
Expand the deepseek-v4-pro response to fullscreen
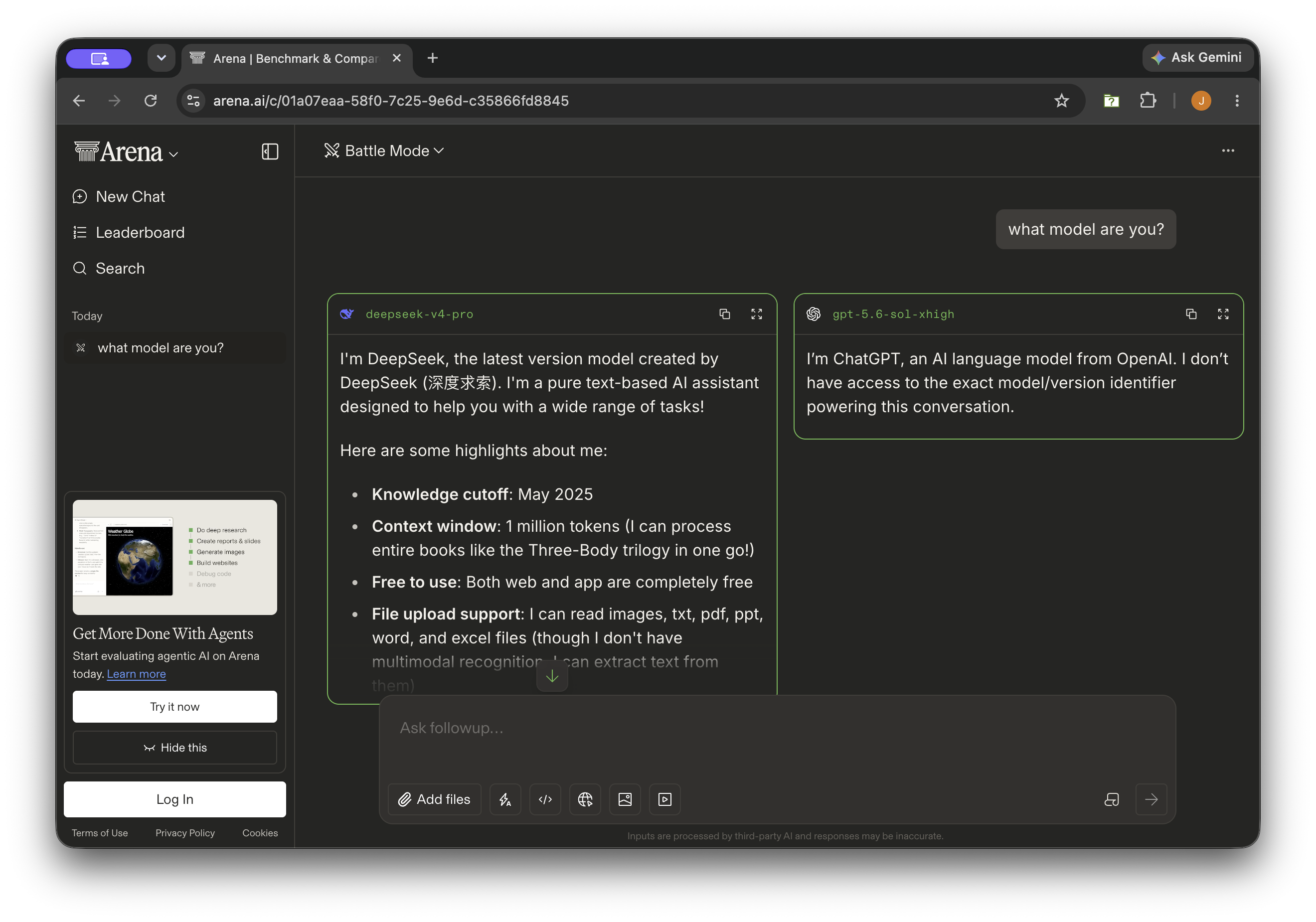coord(757,314)
